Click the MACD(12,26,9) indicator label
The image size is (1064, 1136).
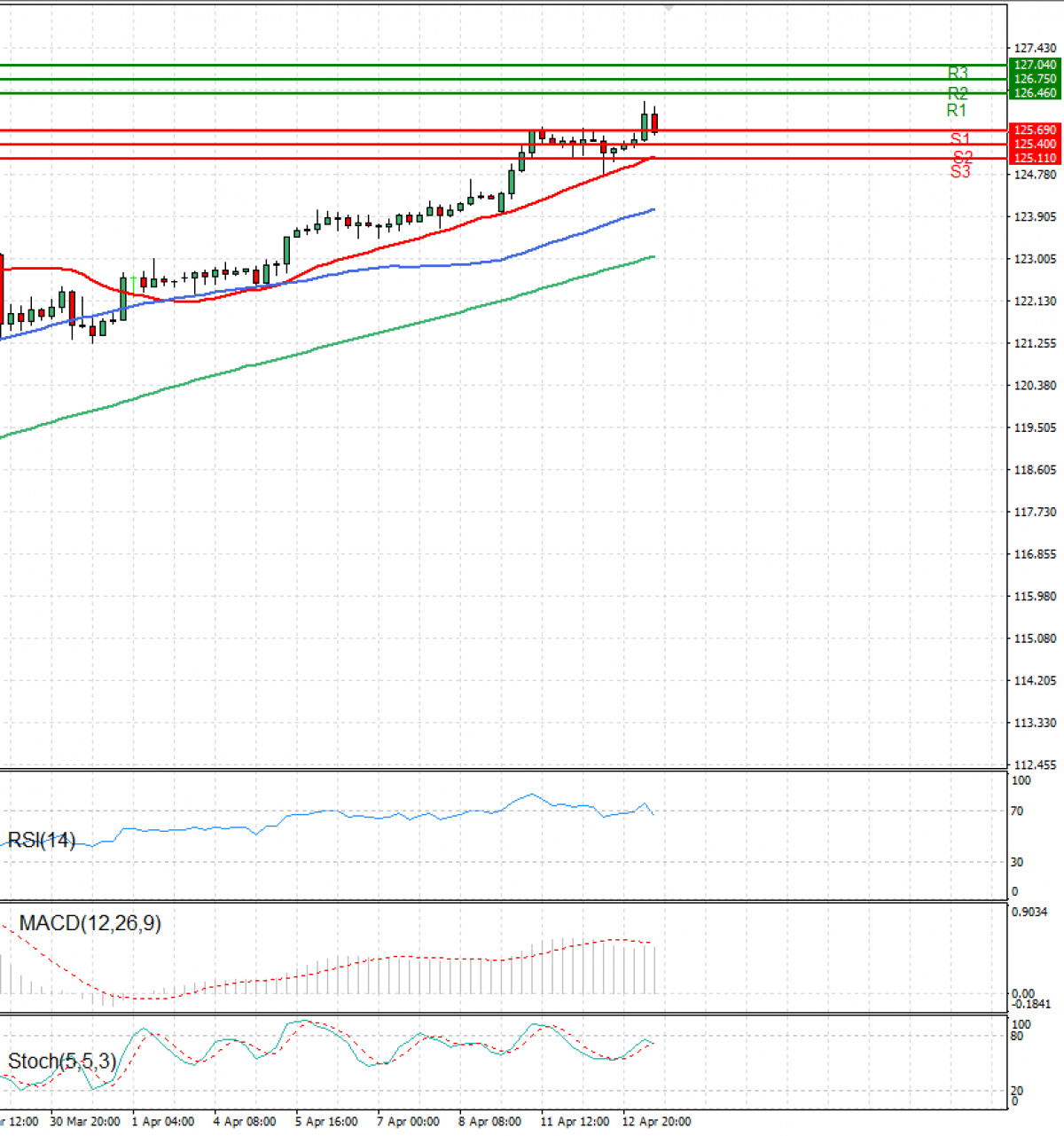90,923
